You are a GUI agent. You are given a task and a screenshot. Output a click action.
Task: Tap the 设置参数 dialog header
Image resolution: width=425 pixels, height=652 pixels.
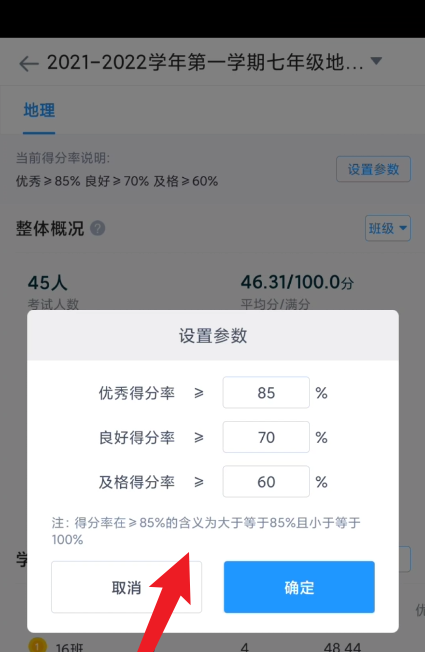[213, 335]
